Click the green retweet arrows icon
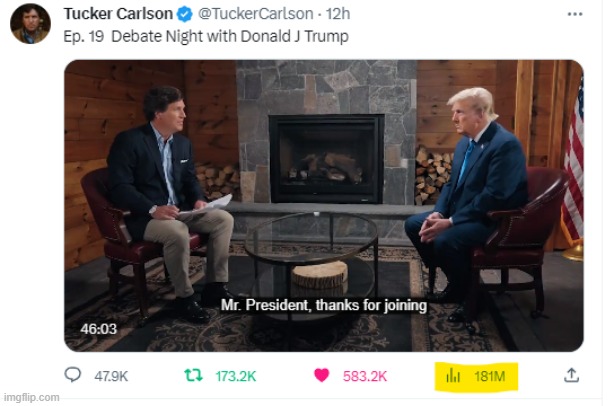This screenshot has height=406, width=614. [x=195, y=376]
